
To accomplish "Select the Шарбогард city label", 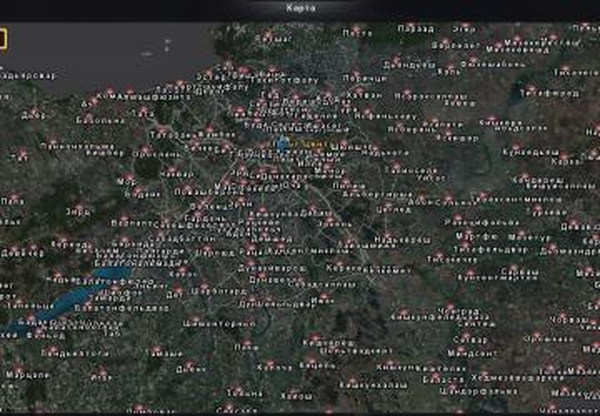I will pyautogui.click(x=218, y=291).
